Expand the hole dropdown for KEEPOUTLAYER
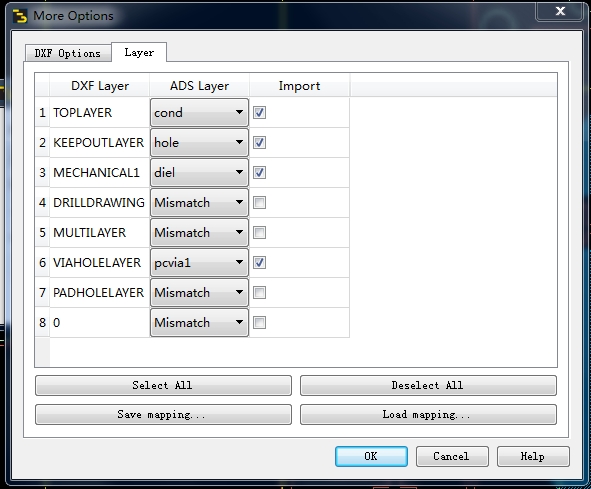 pyautogui.click(x=199, y=143)
